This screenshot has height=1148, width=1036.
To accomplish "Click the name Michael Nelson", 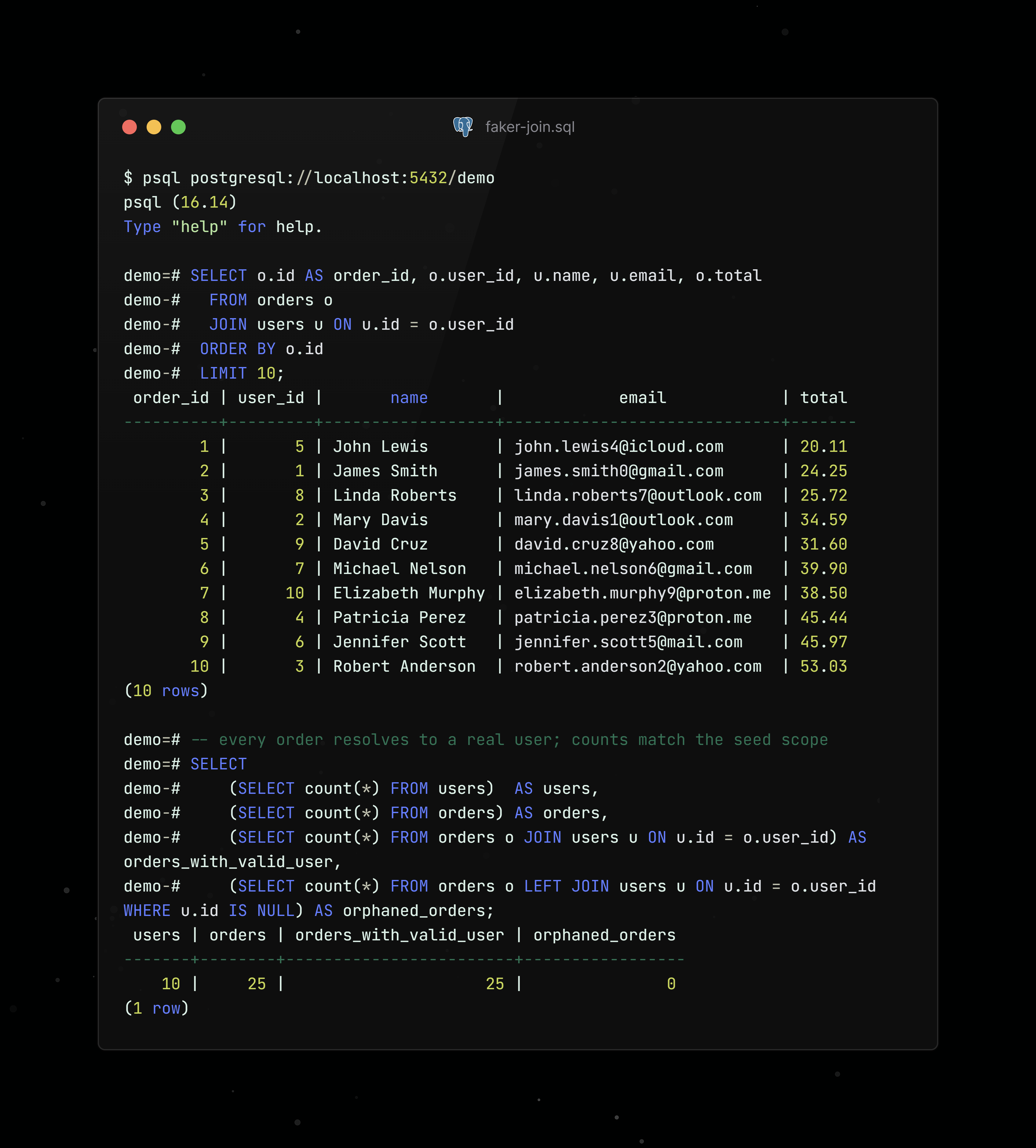I will point(399,569).
